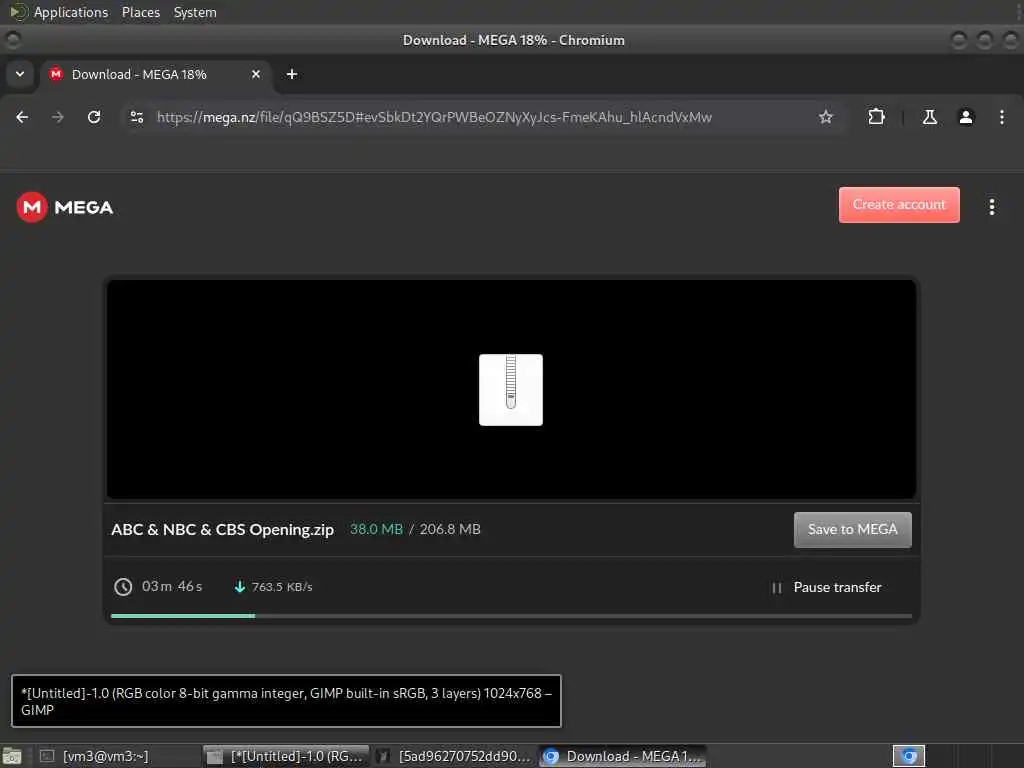Open site information icon in address bar
The width and height of the screenshot is (1024, 768).
pos(136,117)
